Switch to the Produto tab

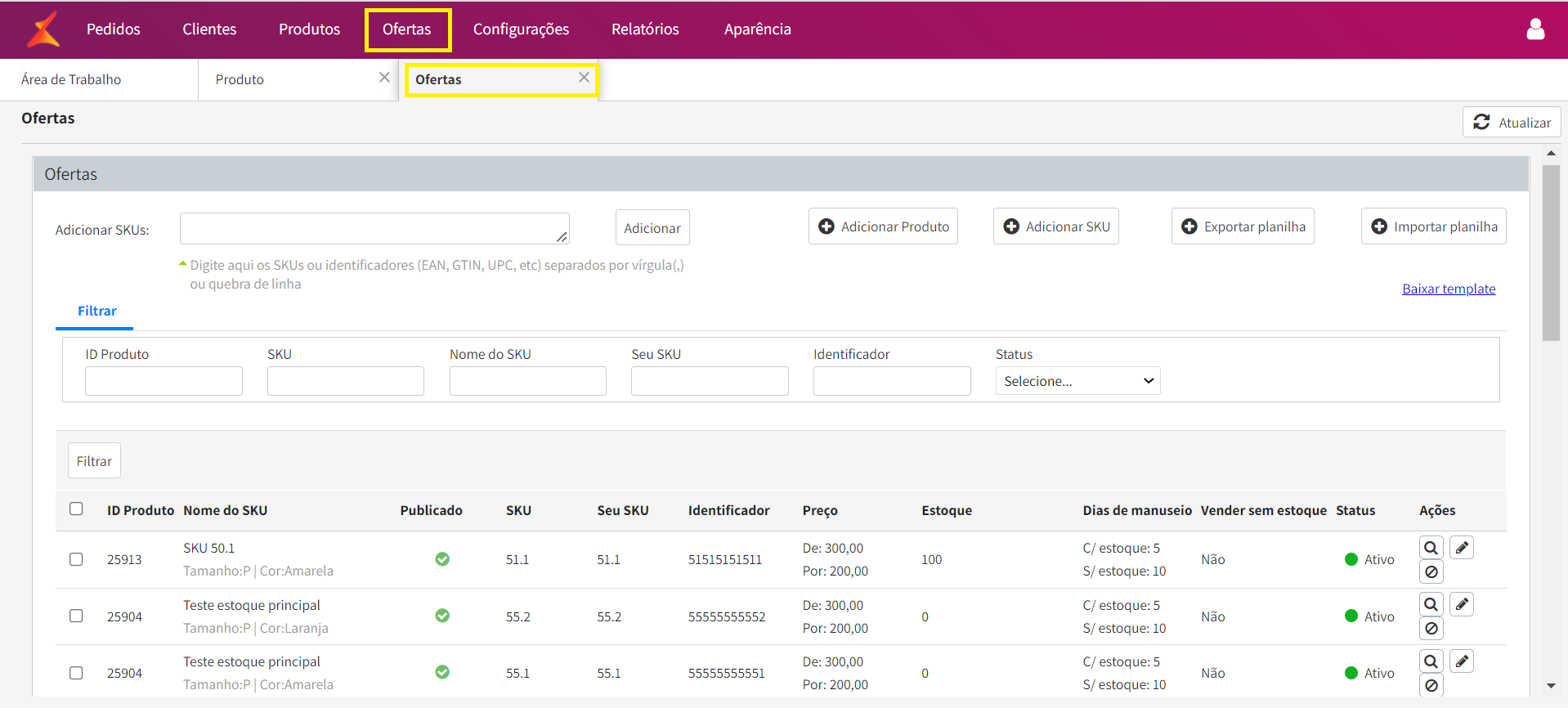click(x=298, y=80)
